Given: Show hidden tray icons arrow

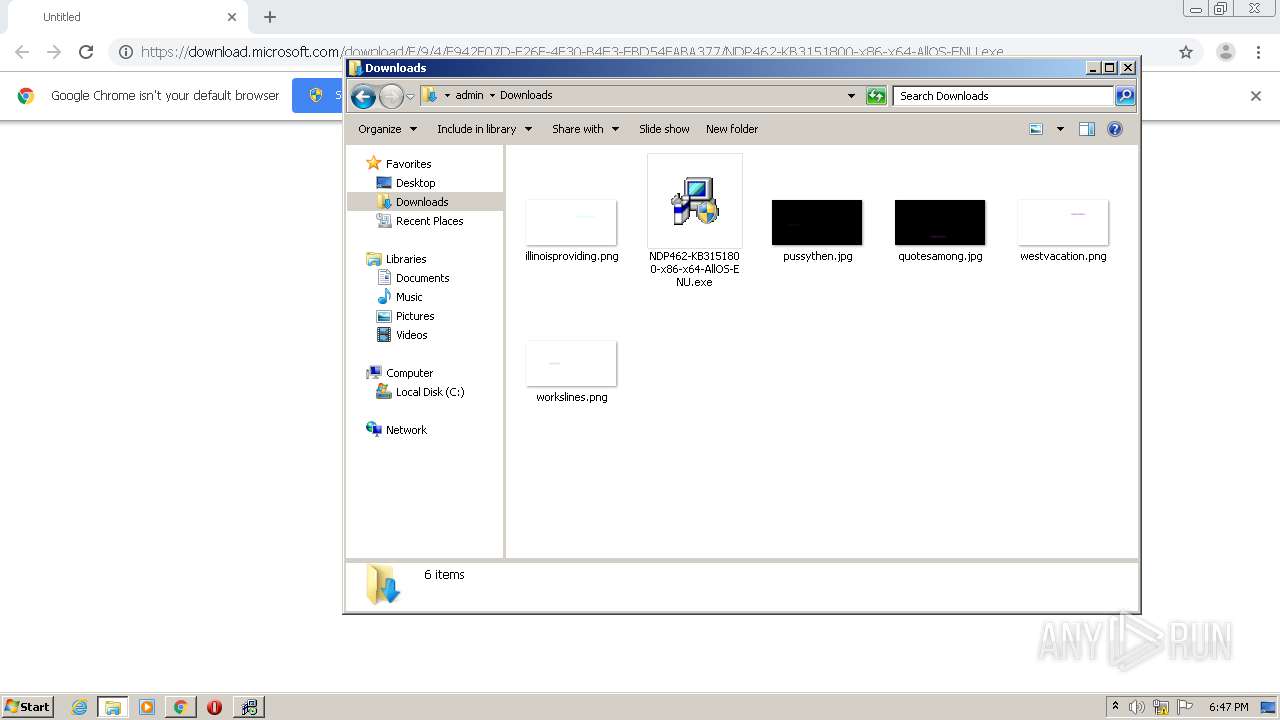Looking at the screenshot, I should 1115,706.
